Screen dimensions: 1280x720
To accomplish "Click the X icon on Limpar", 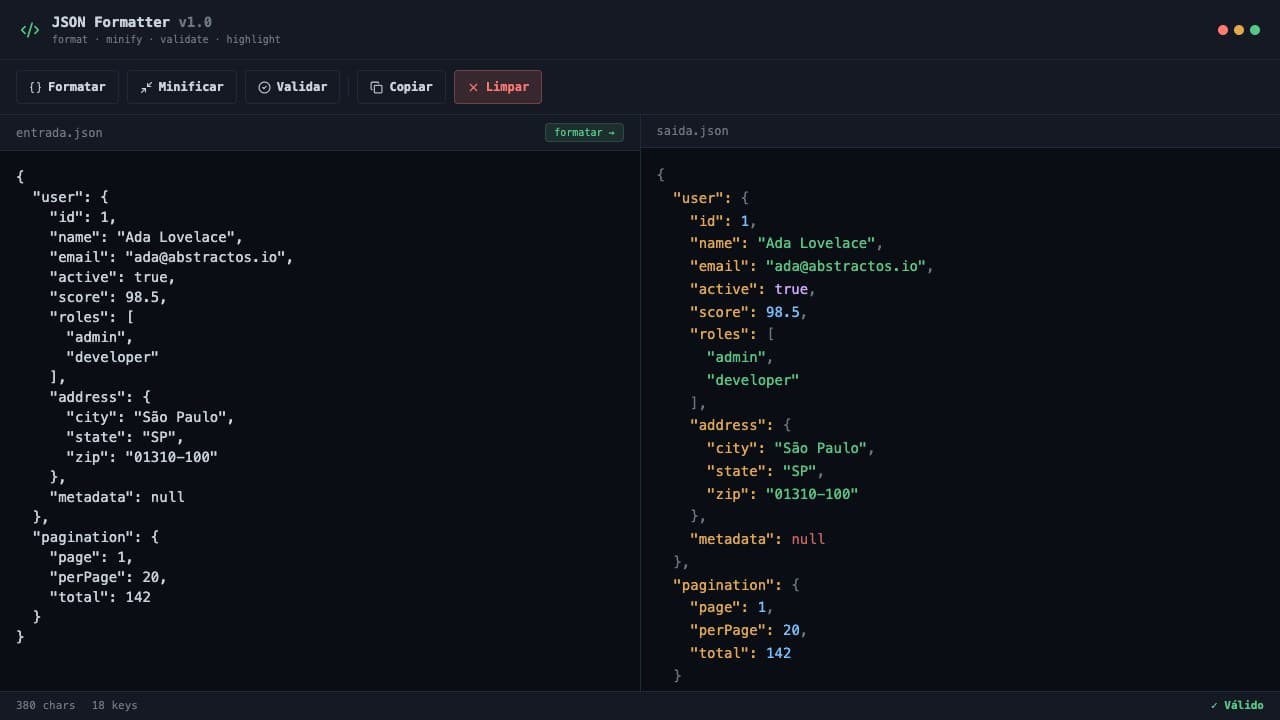I will [x=473, y=87].
